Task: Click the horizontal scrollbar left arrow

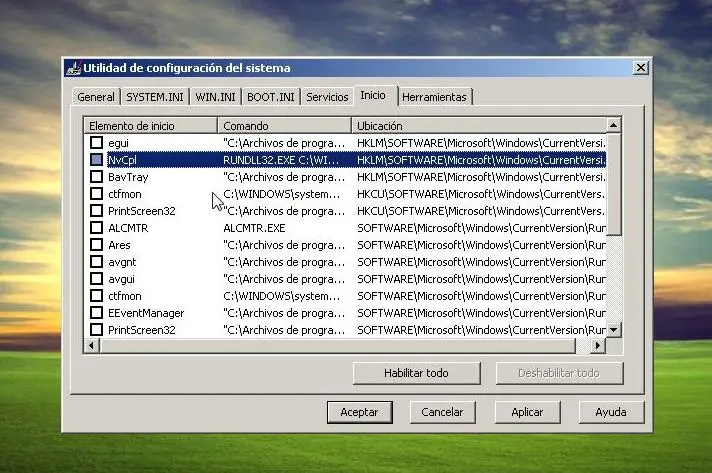Action: (92, 345)
